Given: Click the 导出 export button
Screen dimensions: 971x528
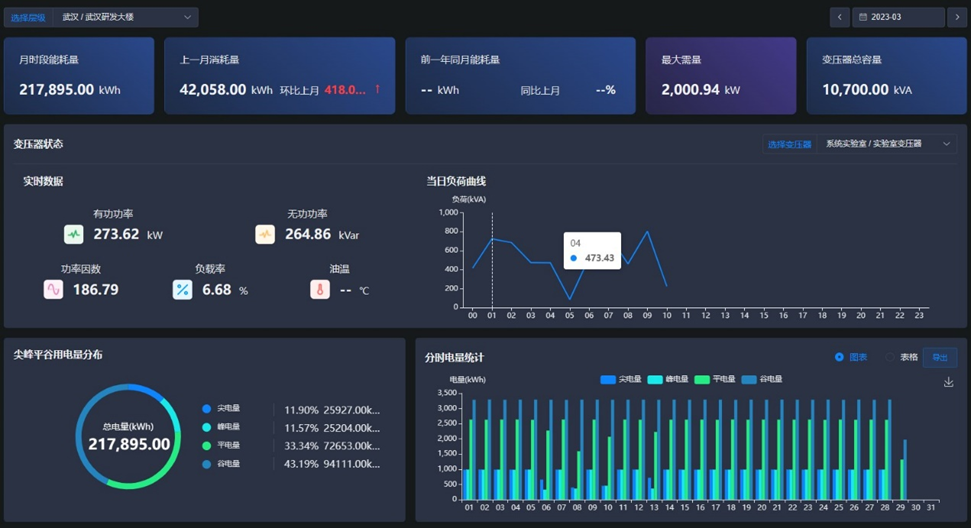Looking at the screenshot, I should (939, 357).
